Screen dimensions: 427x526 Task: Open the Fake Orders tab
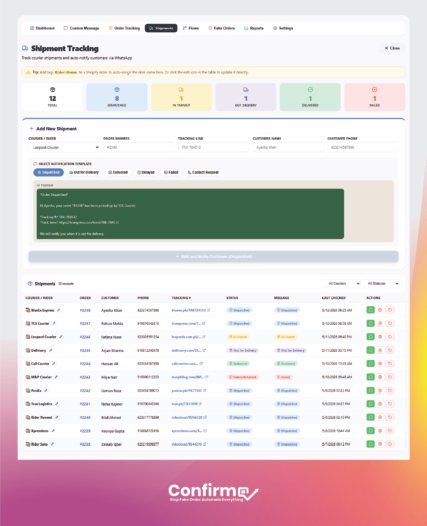tap(221, 28)
